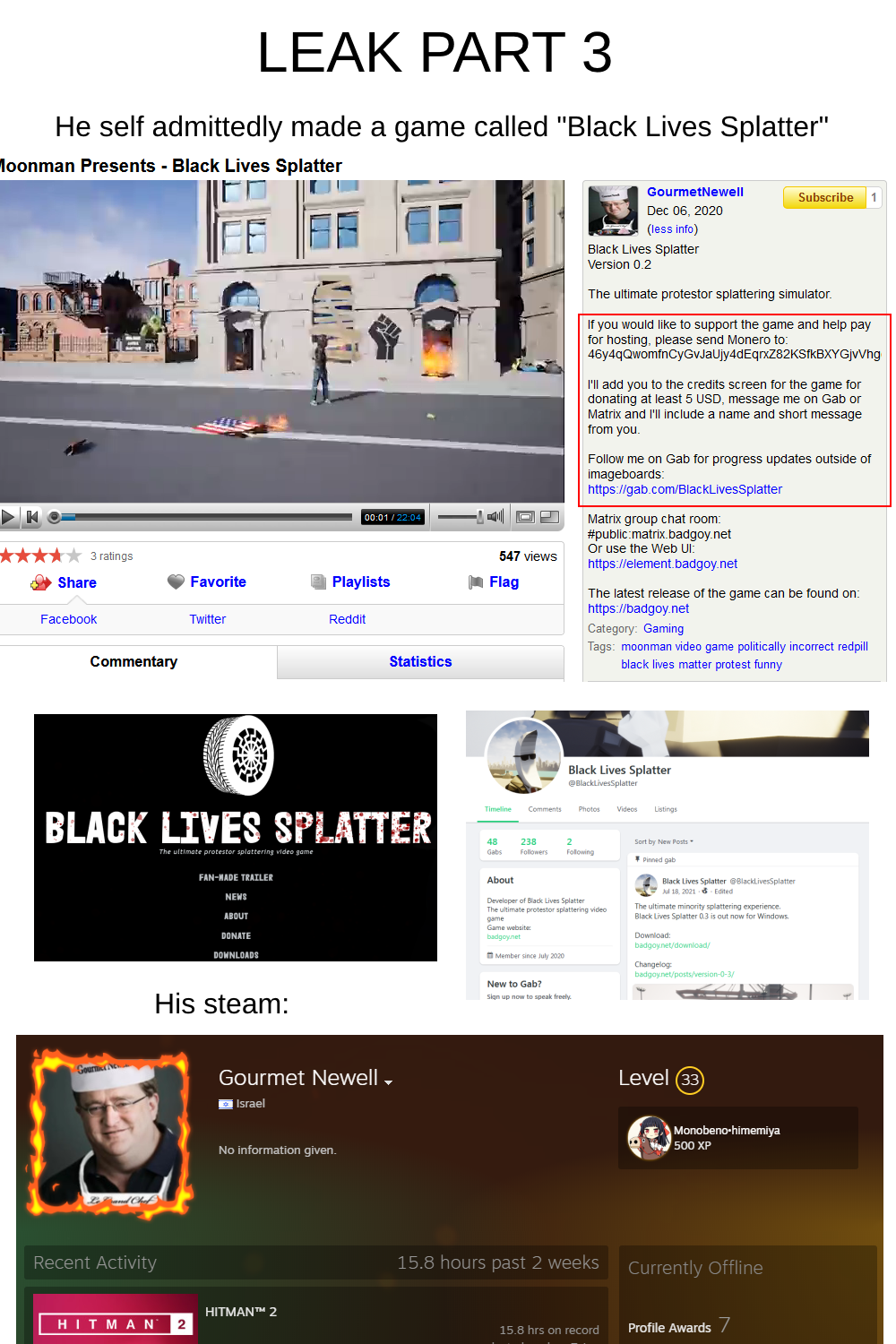
Task: Open the HITMAN 2 game thumbnail
Action: point(116,1319)
